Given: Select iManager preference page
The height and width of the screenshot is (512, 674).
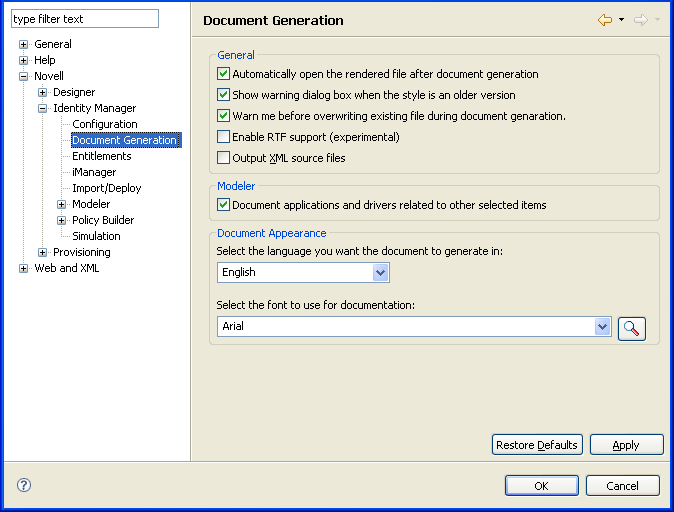Looking at the screenshot, I should (94, 172).
